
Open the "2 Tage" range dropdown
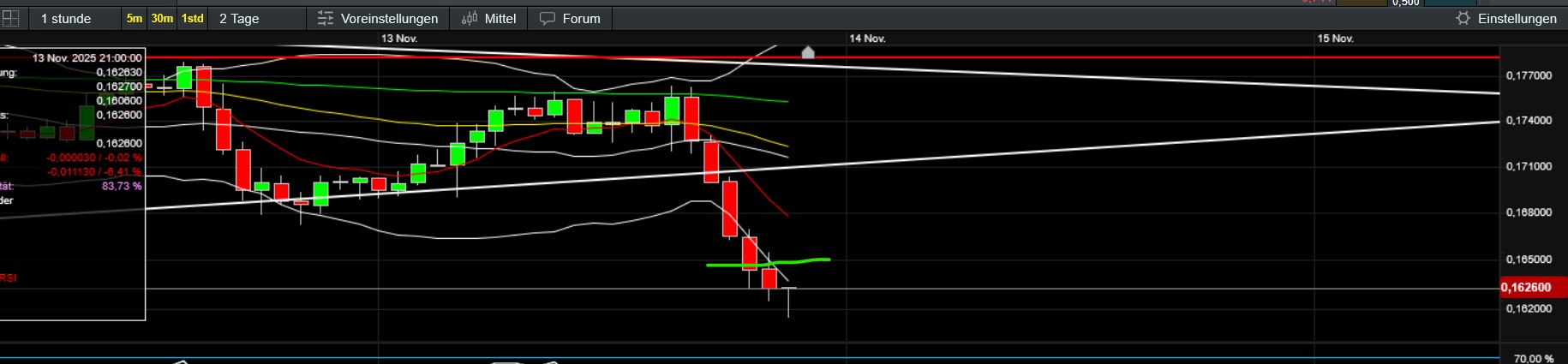click(257, 18)
